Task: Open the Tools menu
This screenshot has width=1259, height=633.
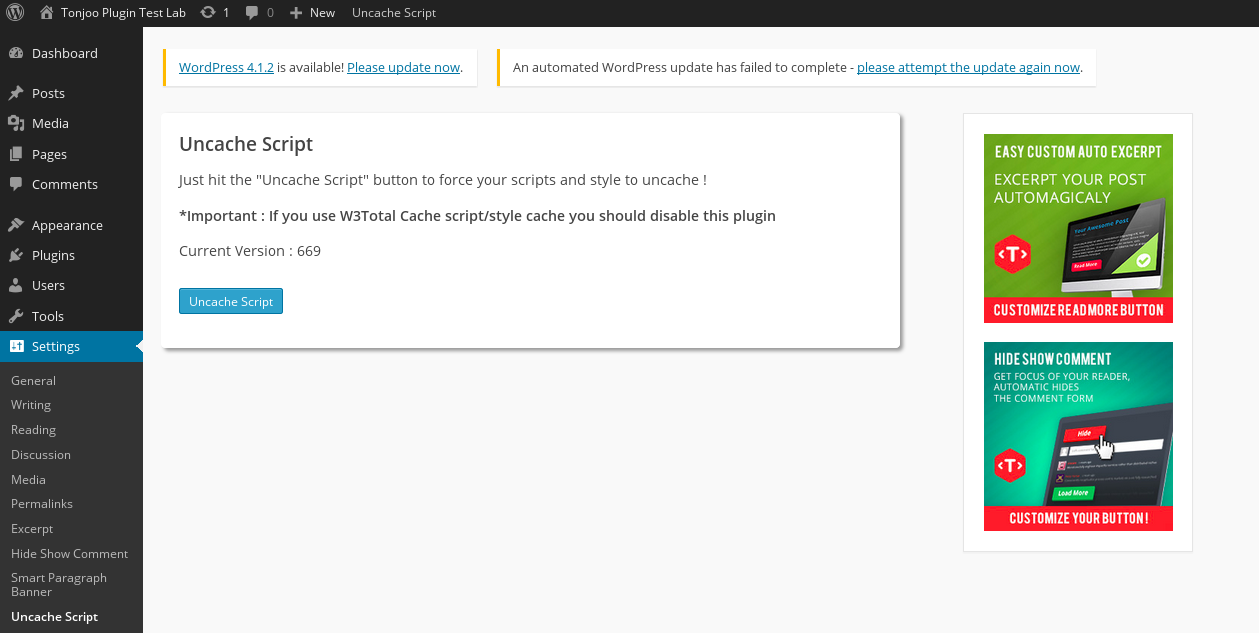Action: pyautogui.click(x=71, y=316)
